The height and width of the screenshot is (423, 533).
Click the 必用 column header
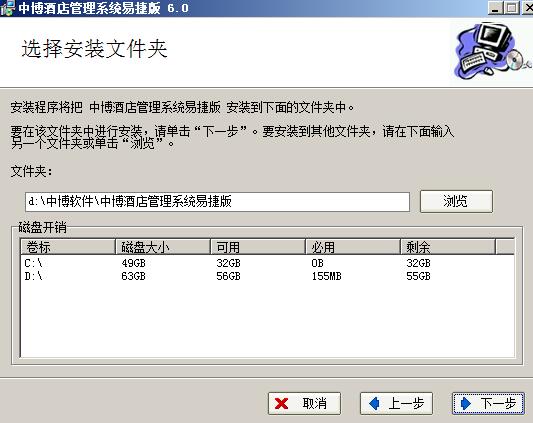coord(352,247)
